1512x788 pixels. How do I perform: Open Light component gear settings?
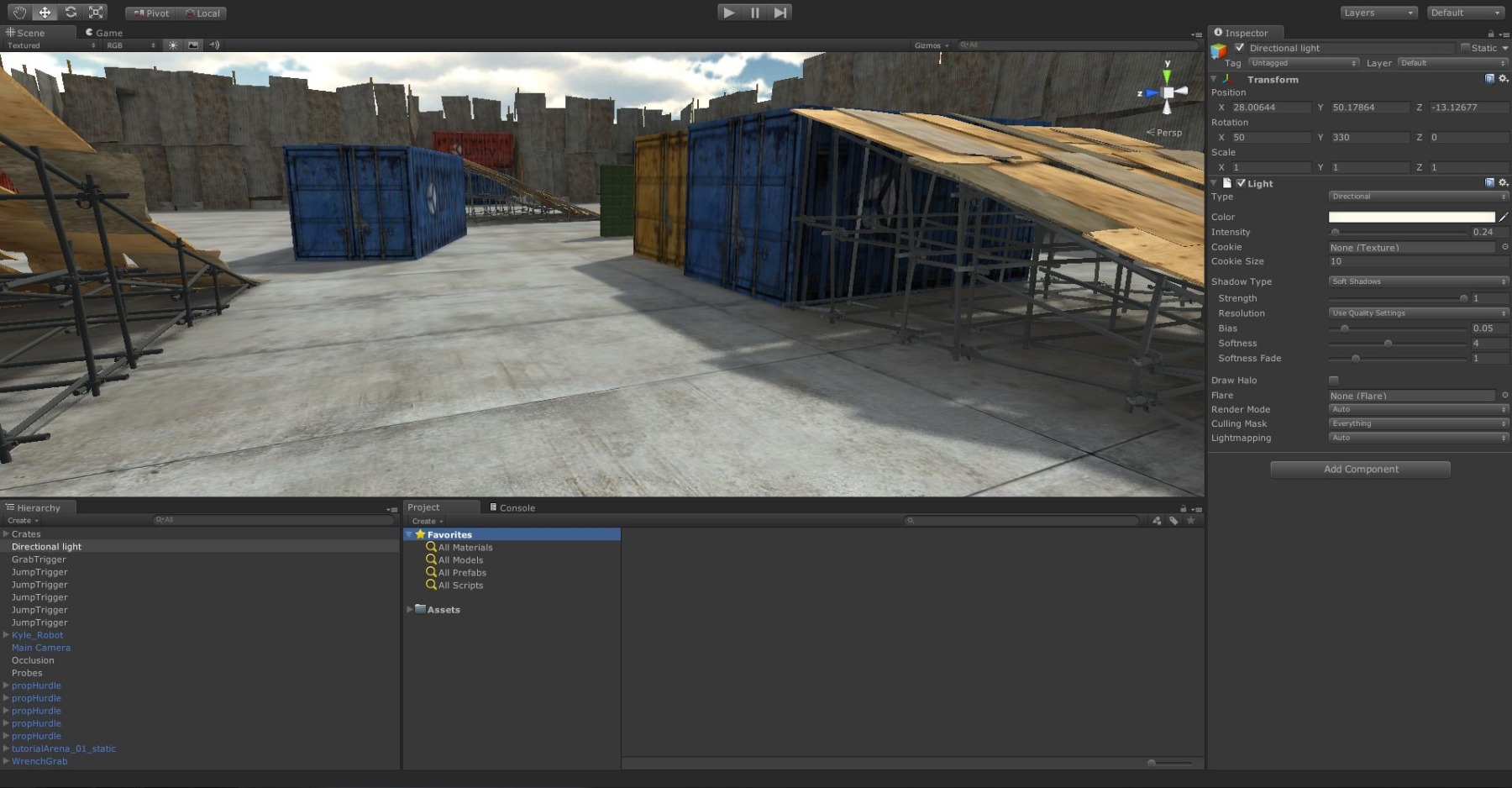click(x=1504, y=183)
